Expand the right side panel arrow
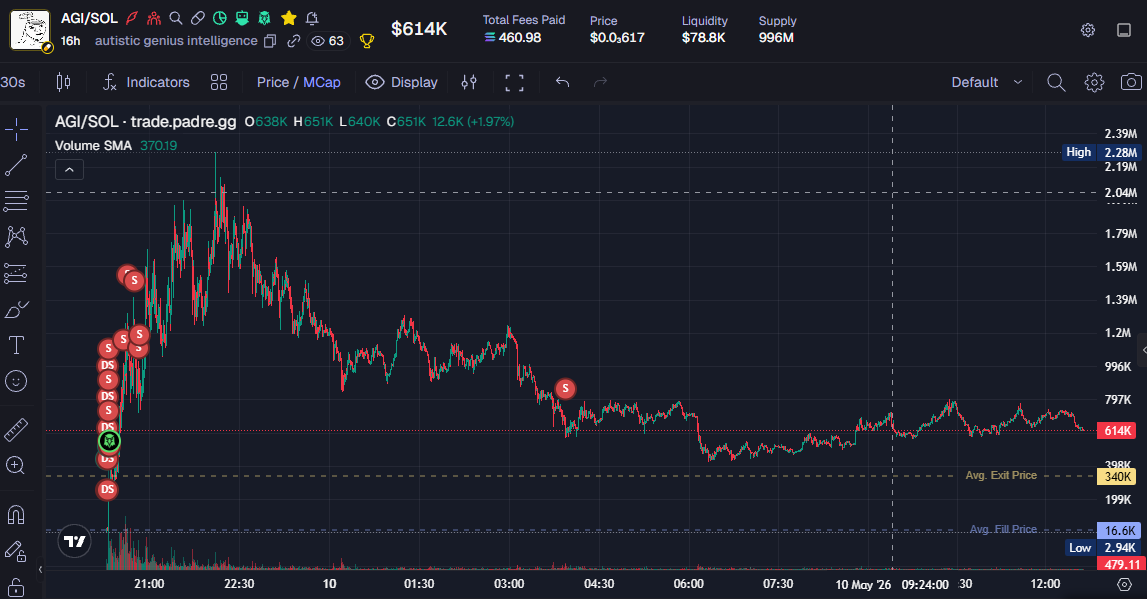This screenshot has height=599, width=1147. pos(1143,350)
